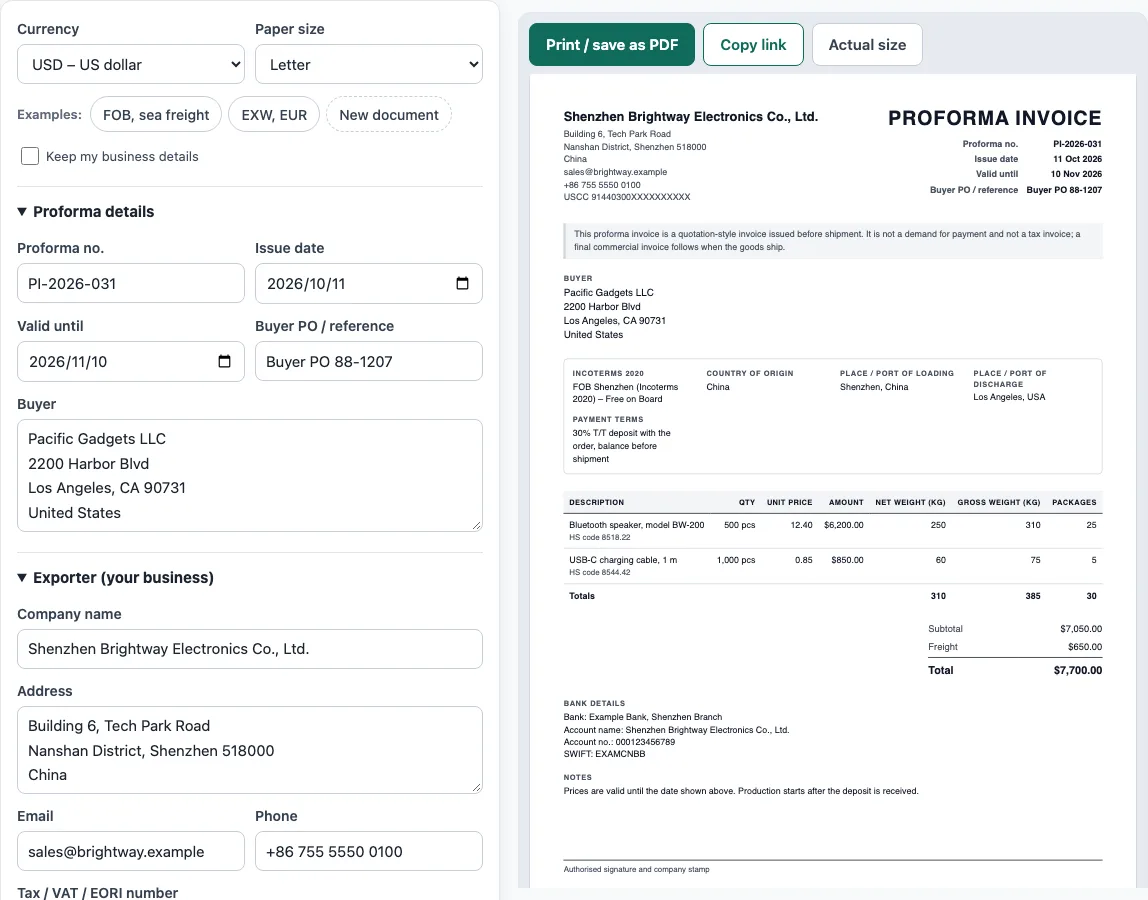Image resolution: width=1148 pixels, height=900 pixels.
Task: Click the Actual size button
Action: (x=867, y=45)
